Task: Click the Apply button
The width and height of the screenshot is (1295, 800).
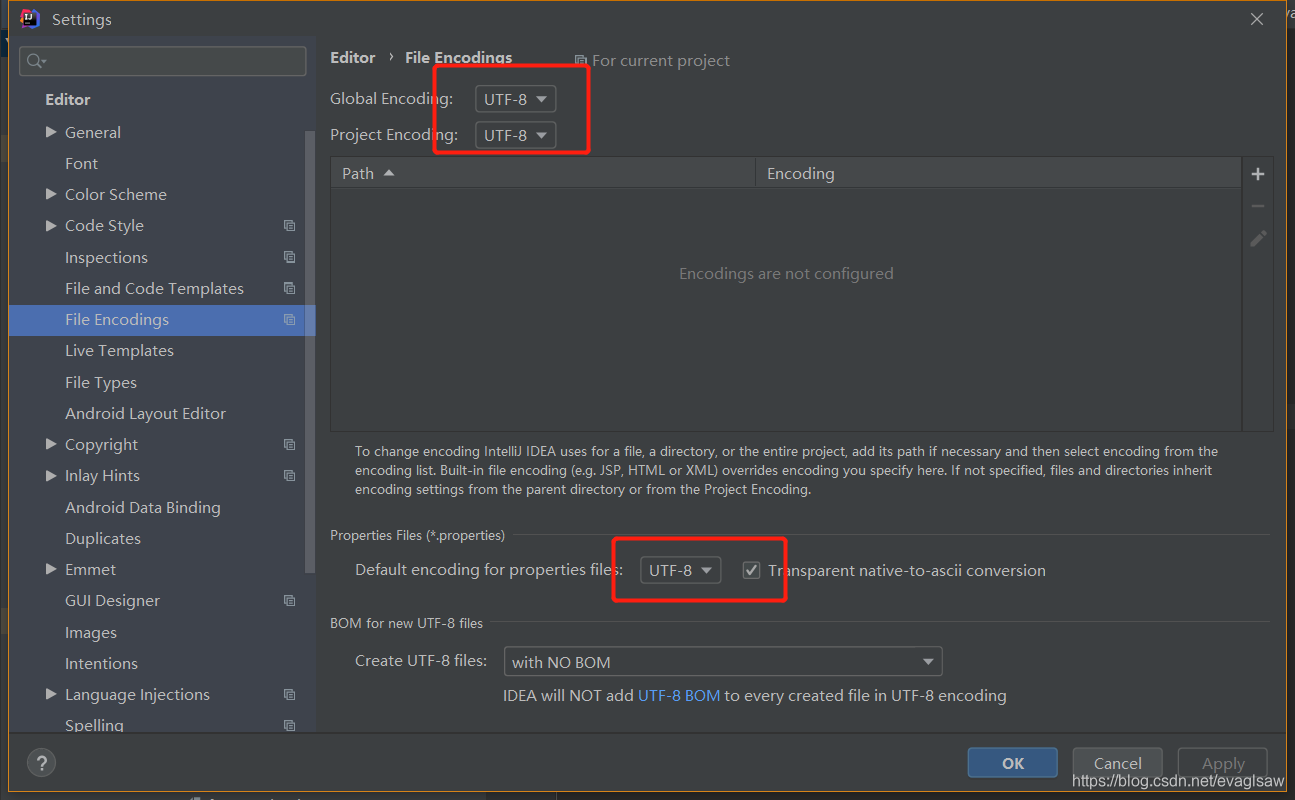Action: coord(1223,763)
